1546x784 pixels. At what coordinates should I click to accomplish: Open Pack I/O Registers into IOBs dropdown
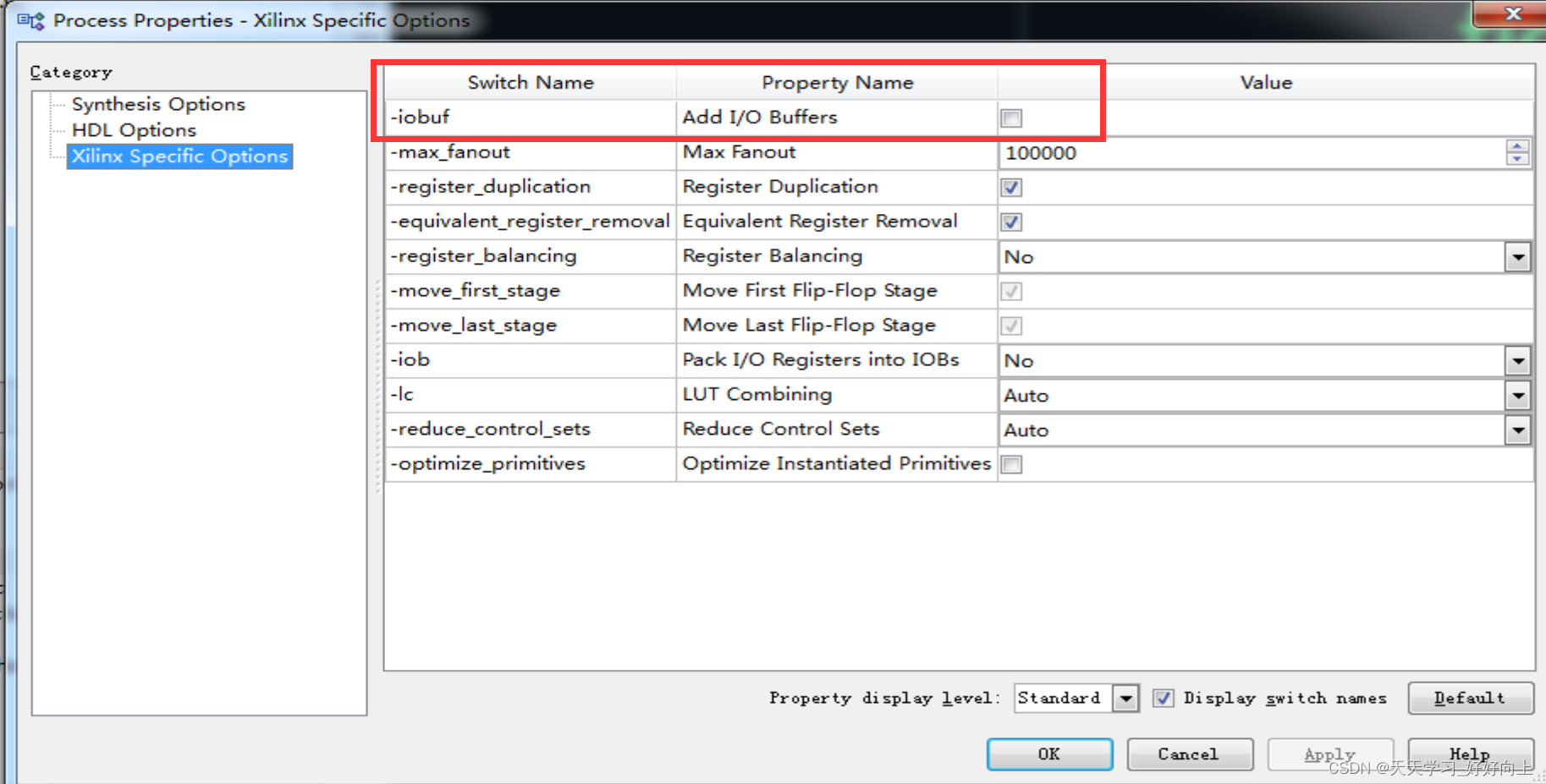click(x=1518, y=361)
